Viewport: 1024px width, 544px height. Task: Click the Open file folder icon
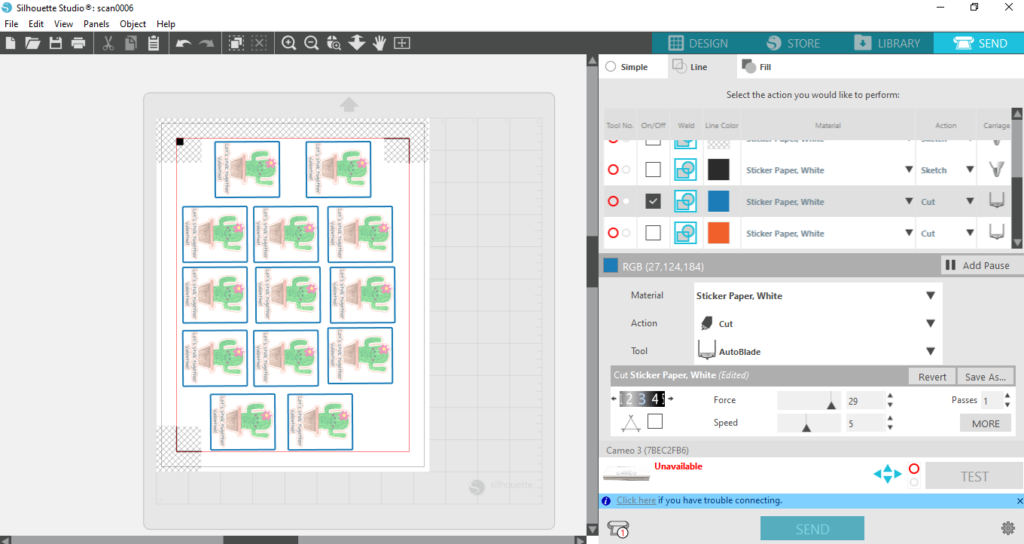(x=33, y=43)
